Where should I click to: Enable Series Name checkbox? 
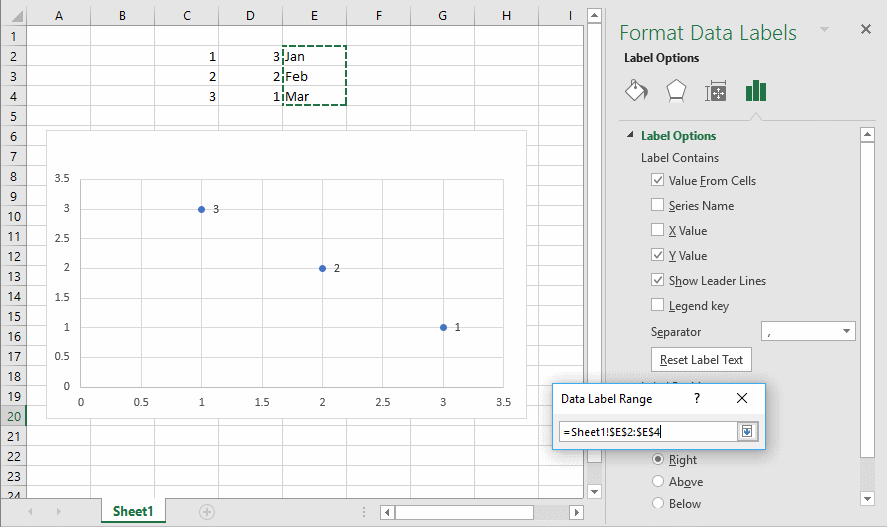[x=657, y=205]
